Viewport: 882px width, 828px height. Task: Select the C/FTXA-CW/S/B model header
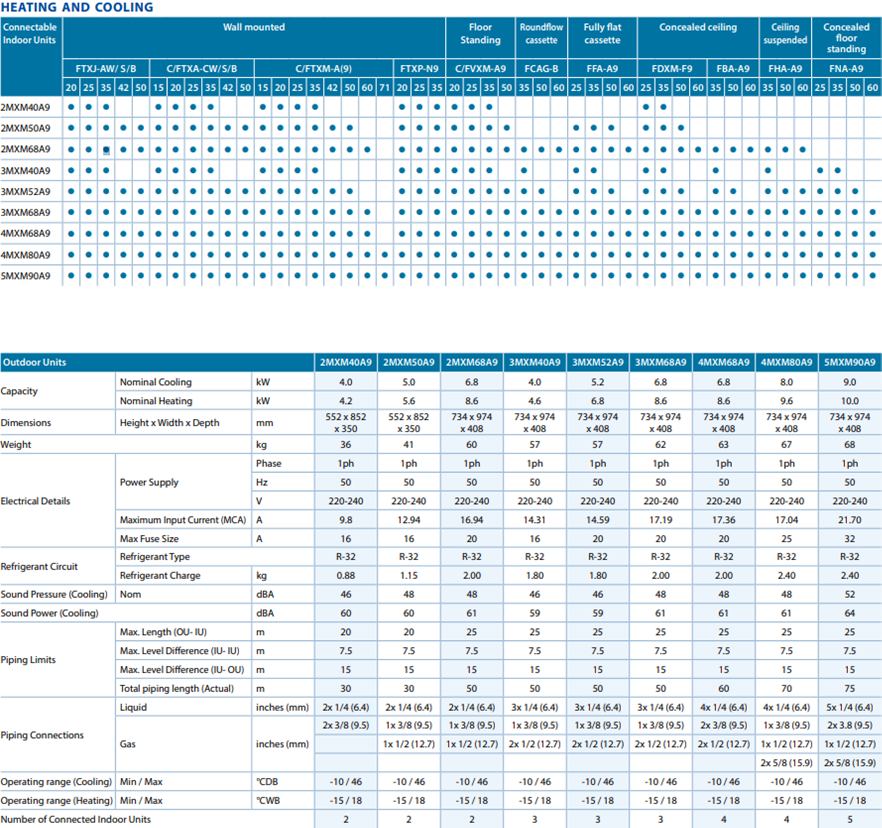pyautogui.click(x=202, y=69)
